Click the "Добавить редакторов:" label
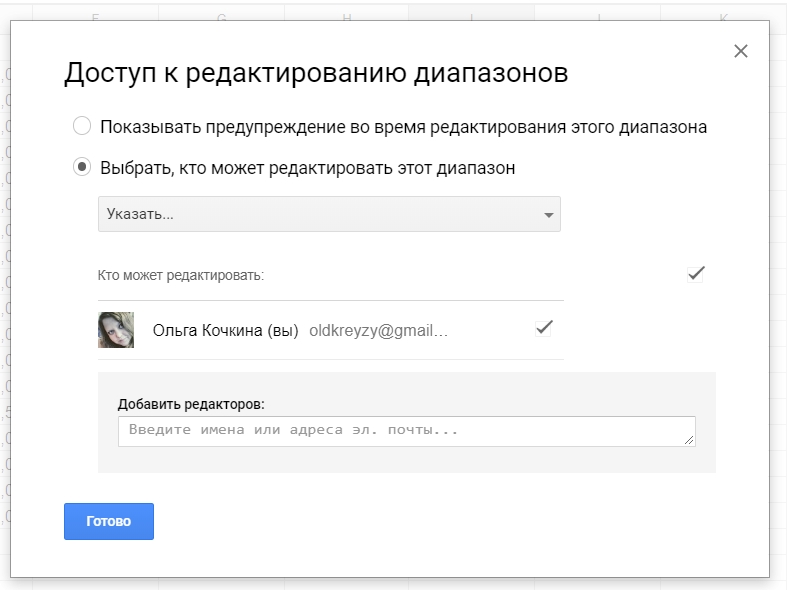 [x=191, y=404]
